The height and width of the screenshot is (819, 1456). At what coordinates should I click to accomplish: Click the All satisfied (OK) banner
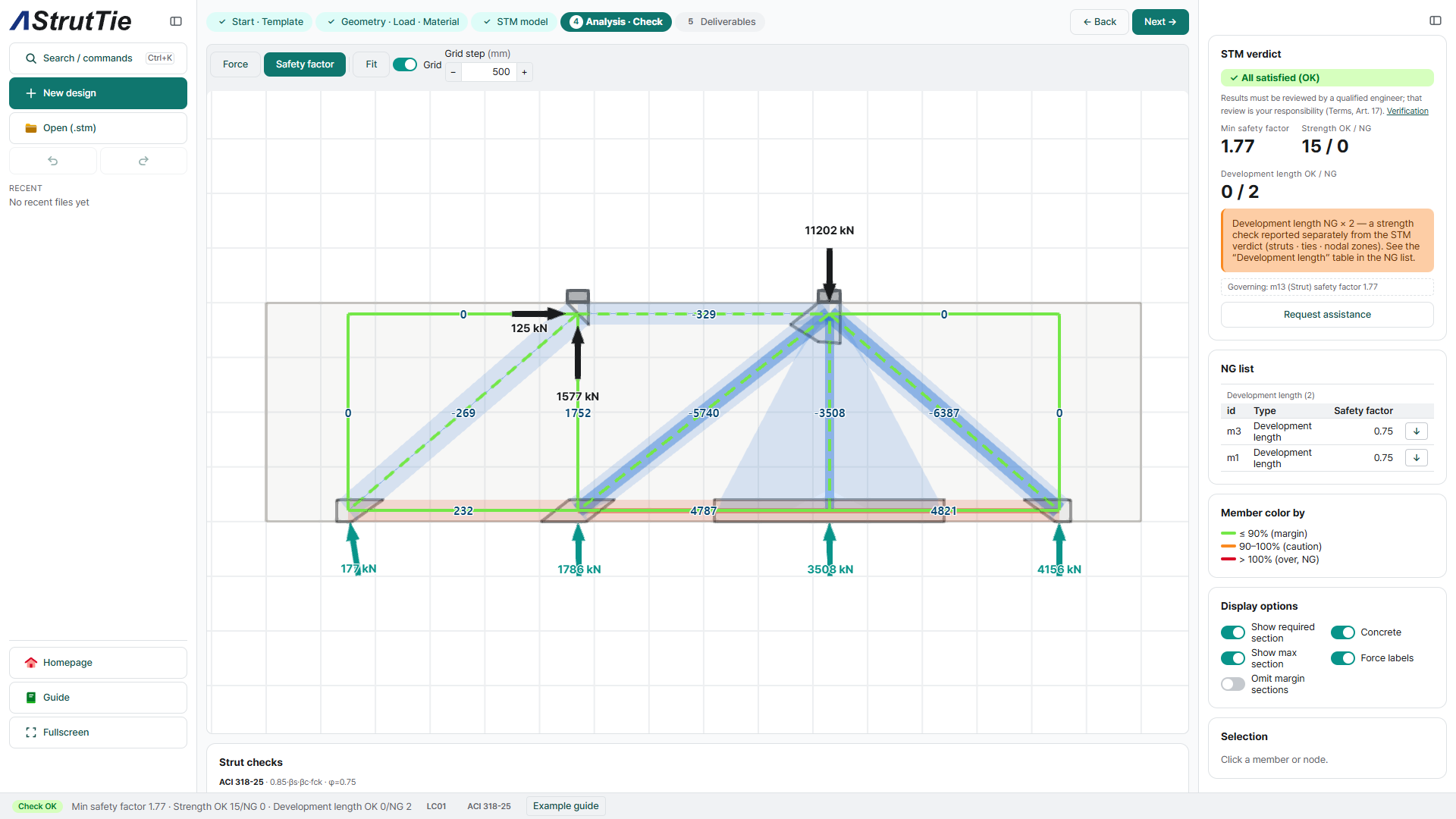pyautogui.click(x=1327, y=78)
